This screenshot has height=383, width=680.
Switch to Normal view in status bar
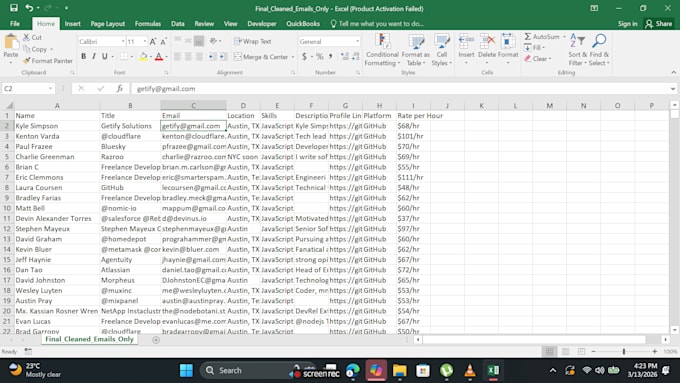click(549, 351)
